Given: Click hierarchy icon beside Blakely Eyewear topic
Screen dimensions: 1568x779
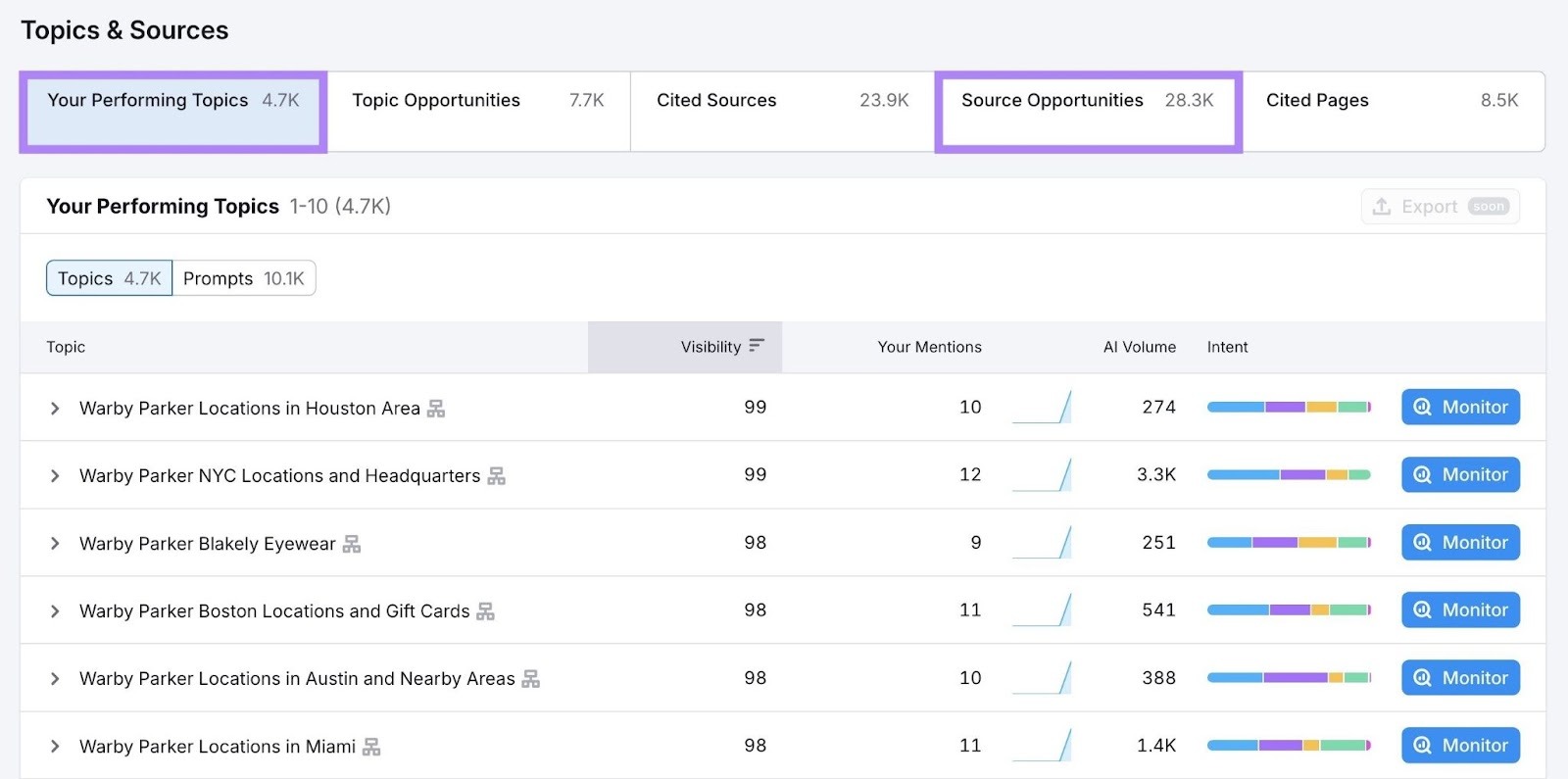Looking at the screenshot, I should (x=352, y=544).
